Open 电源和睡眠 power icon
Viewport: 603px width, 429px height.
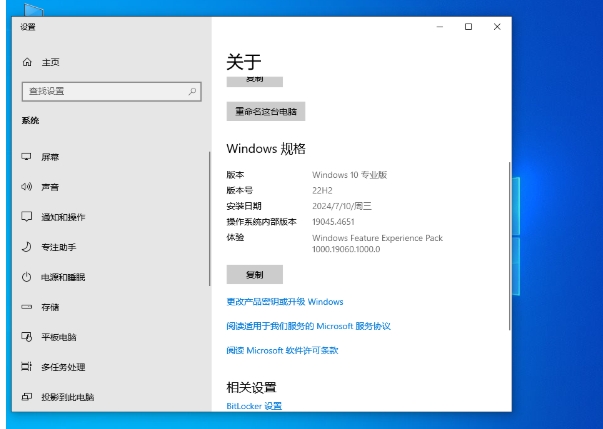pos(27,277)
